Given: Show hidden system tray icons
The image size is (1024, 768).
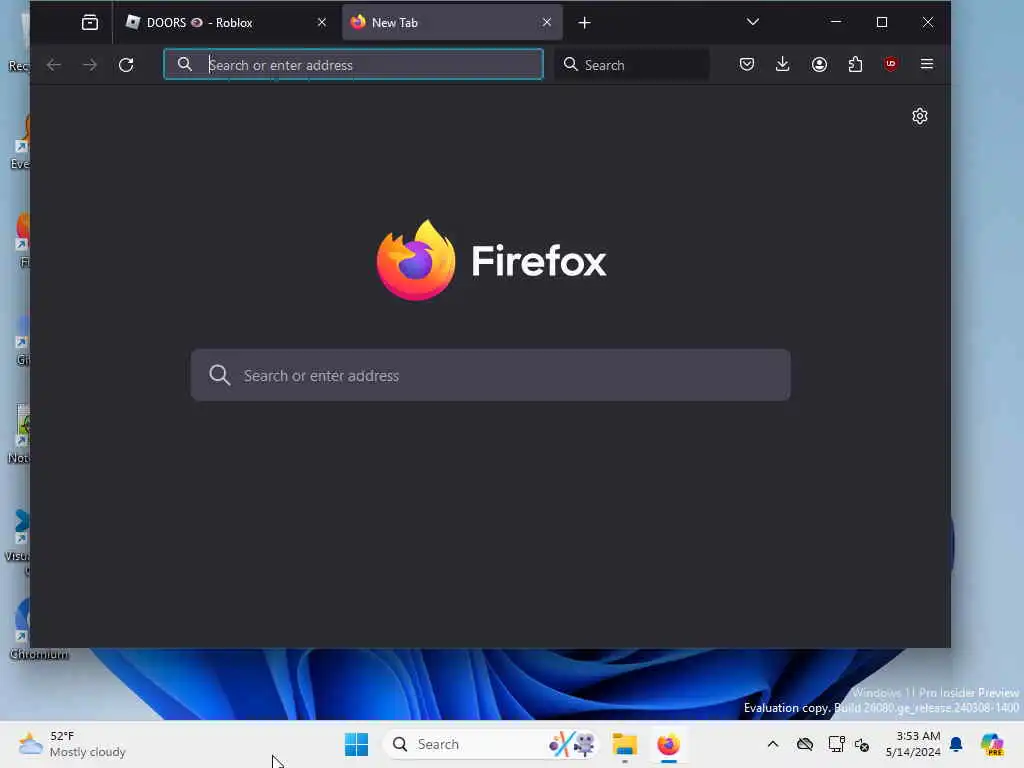Looking at the screenshot, I should coord(773,744).
